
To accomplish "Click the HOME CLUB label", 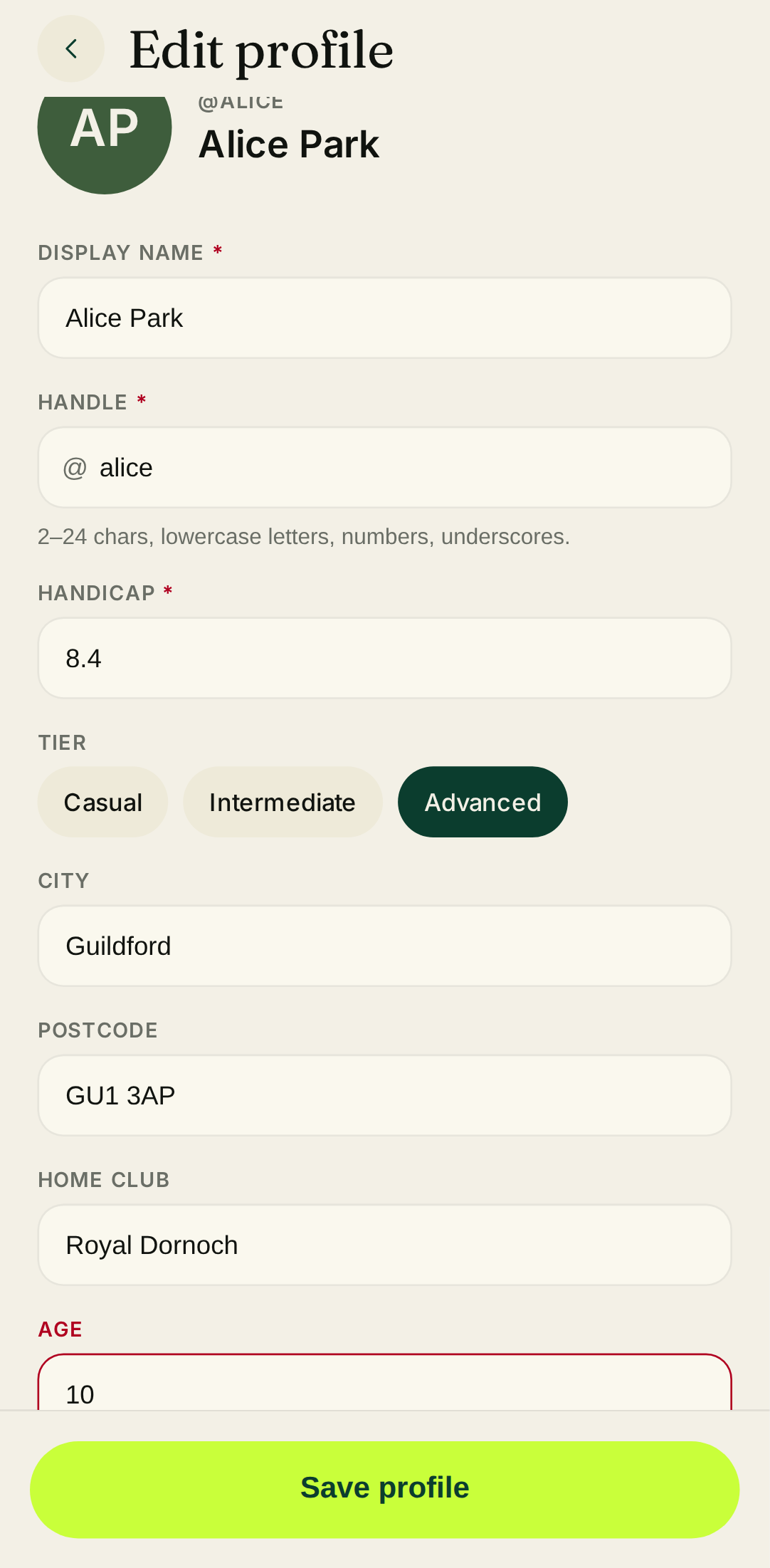I will pos(104,1180).
